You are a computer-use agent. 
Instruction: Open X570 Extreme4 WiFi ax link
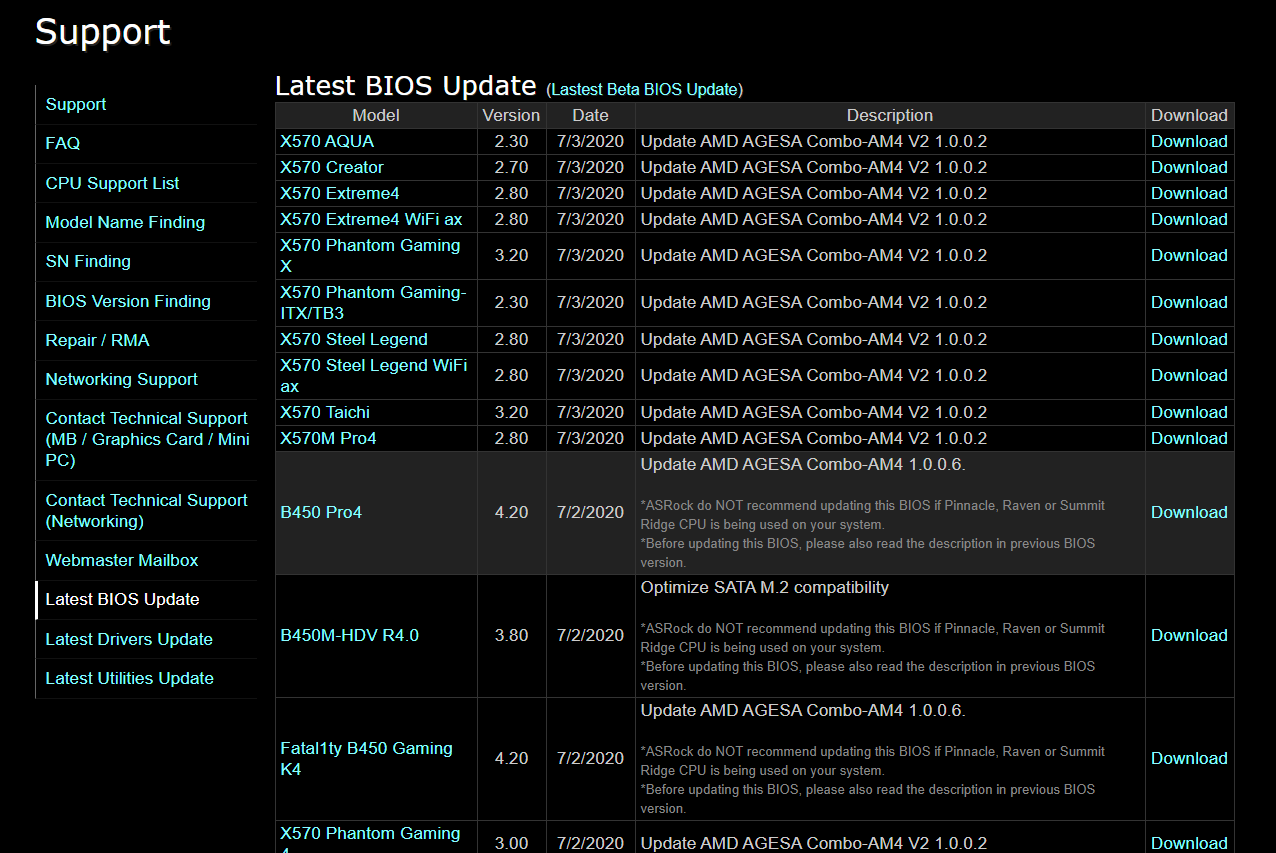click(x=371, y=219)
